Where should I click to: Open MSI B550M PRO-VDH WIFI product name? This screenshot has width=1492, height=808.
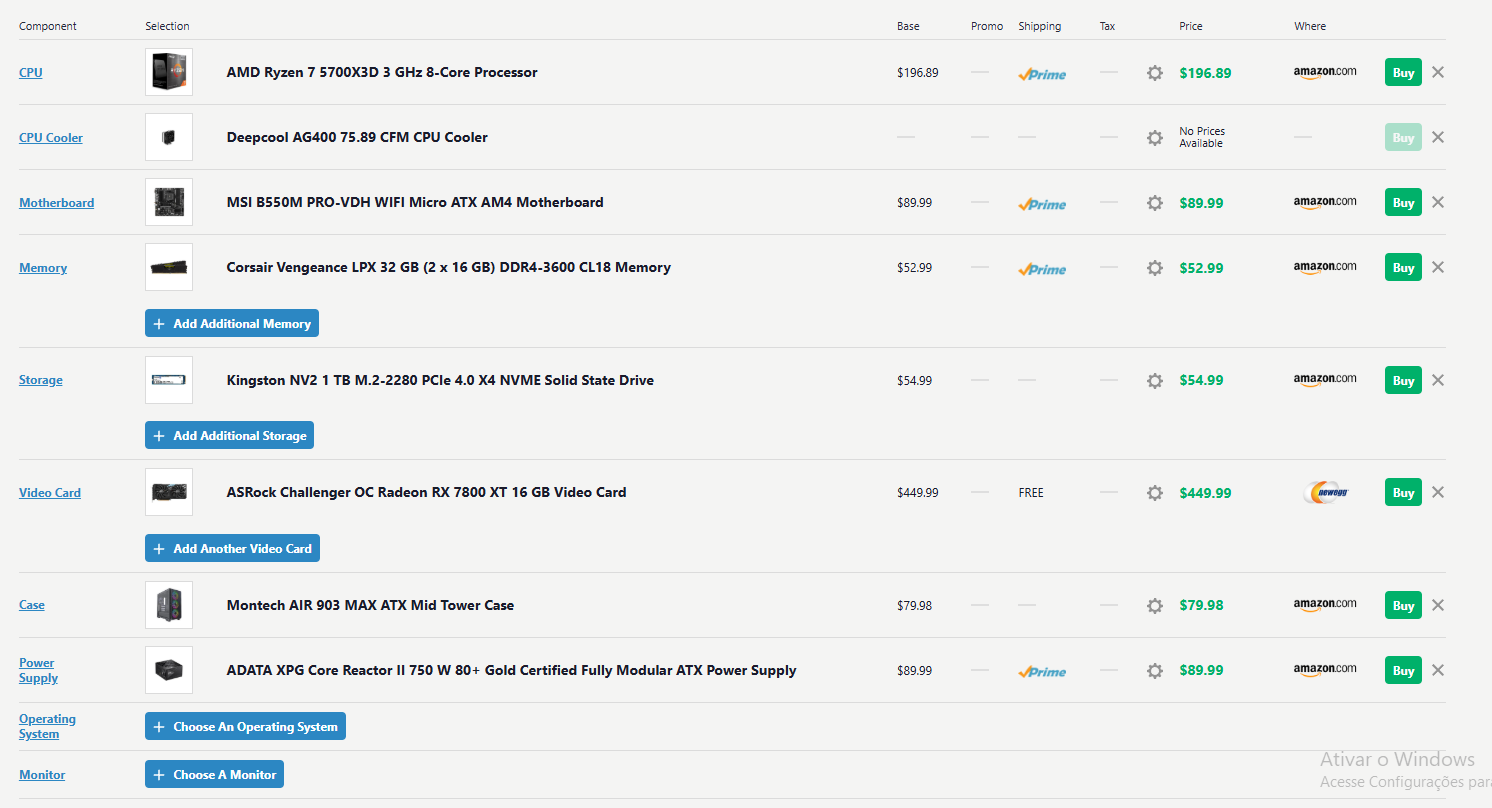(x=415, y=202)
